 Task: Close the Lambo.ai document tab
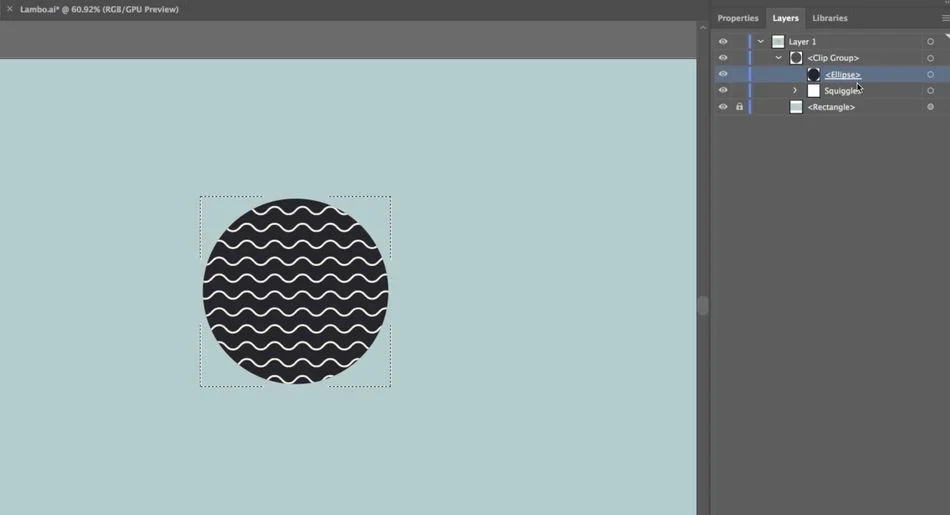[x=10, y=9]
